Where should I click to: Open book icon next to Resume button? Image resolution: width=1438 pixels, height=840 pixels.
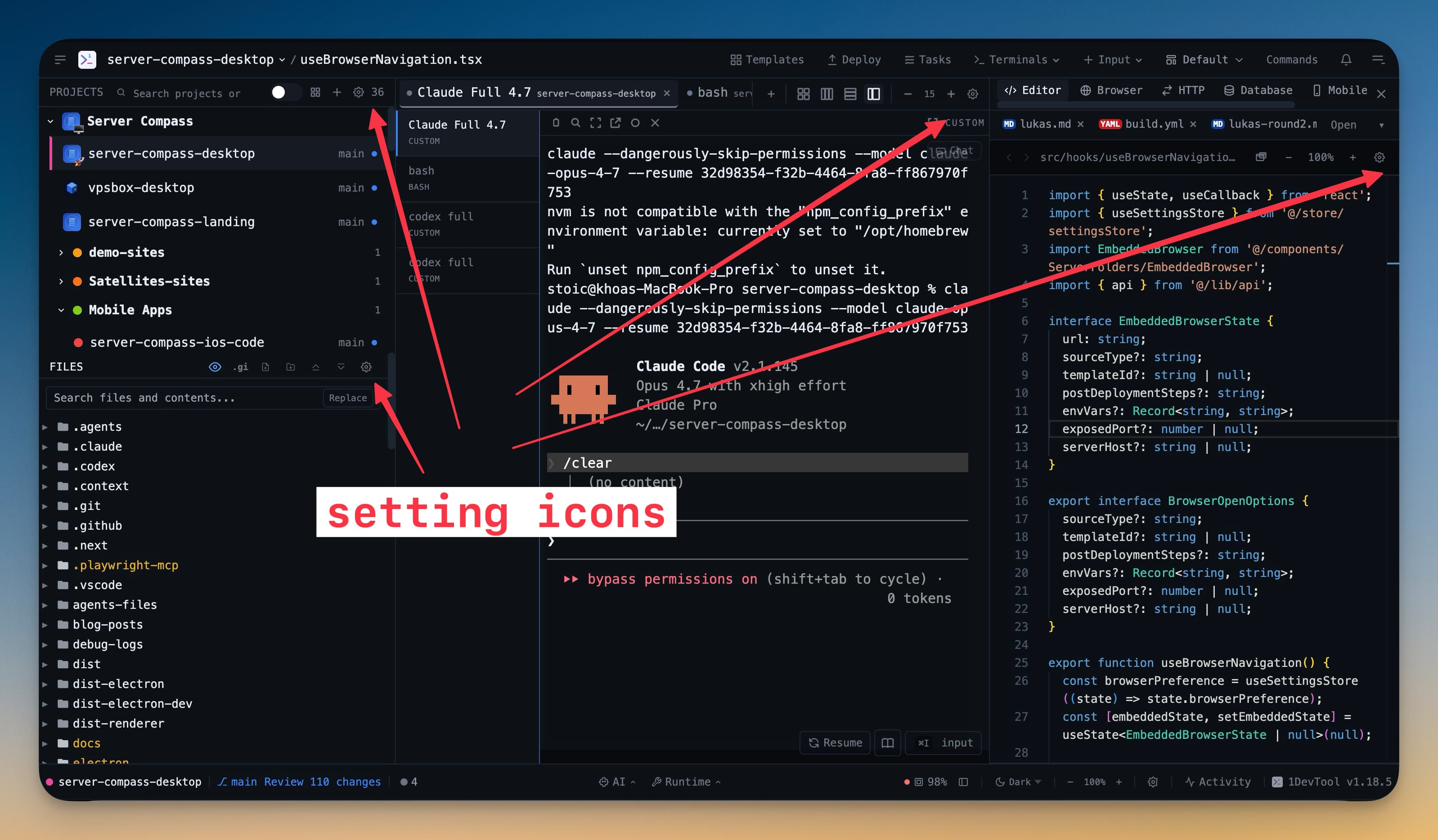pos(887,742)
